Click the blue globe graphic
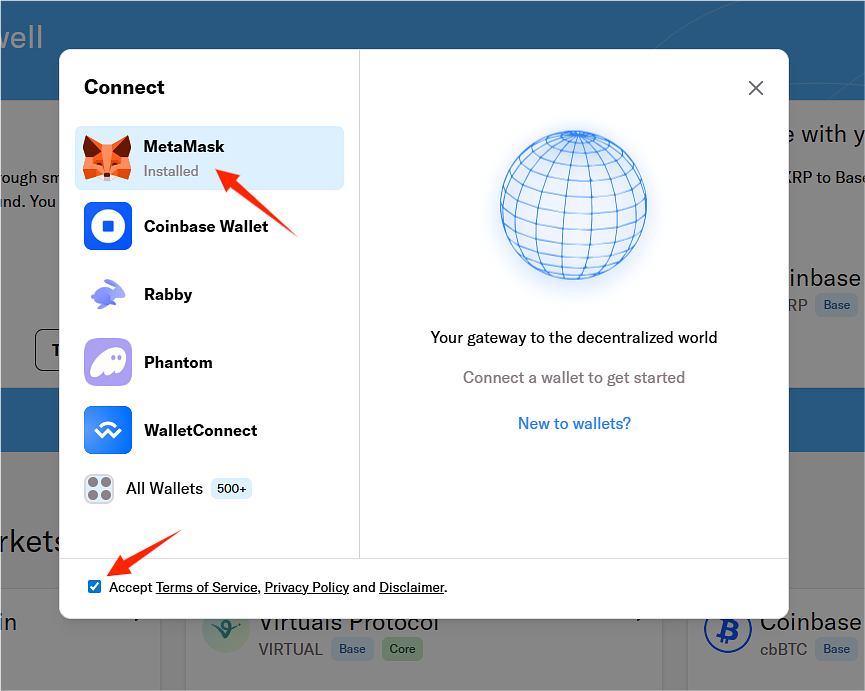 coord(573,205)
